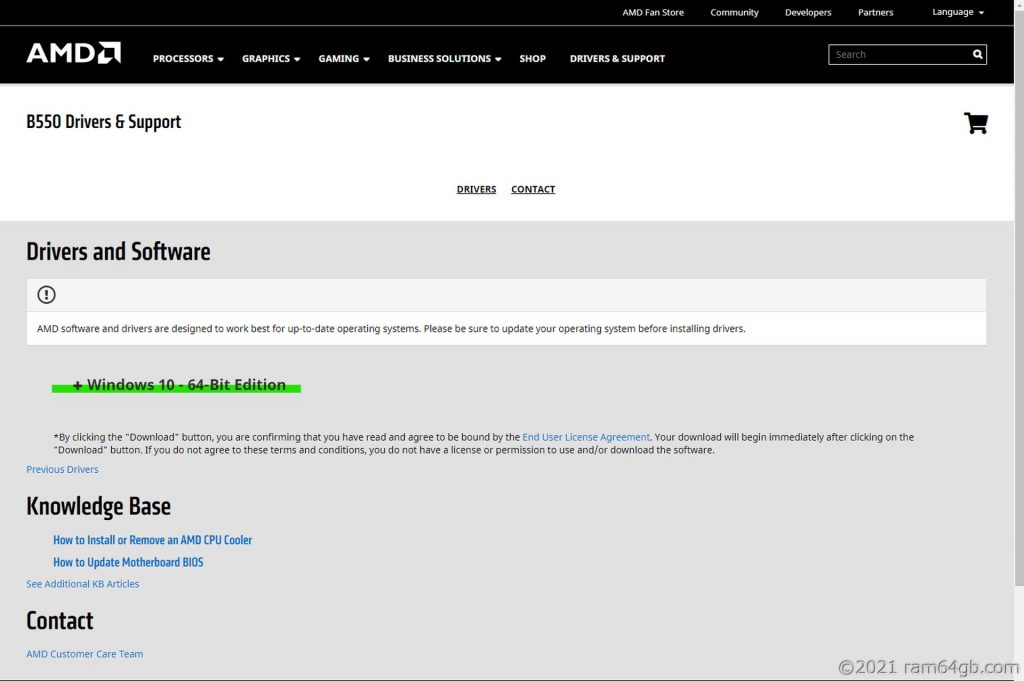Switch to the CONTACT anchor tab
This screenshot has height=681, width=1024.
pos(533,189)
